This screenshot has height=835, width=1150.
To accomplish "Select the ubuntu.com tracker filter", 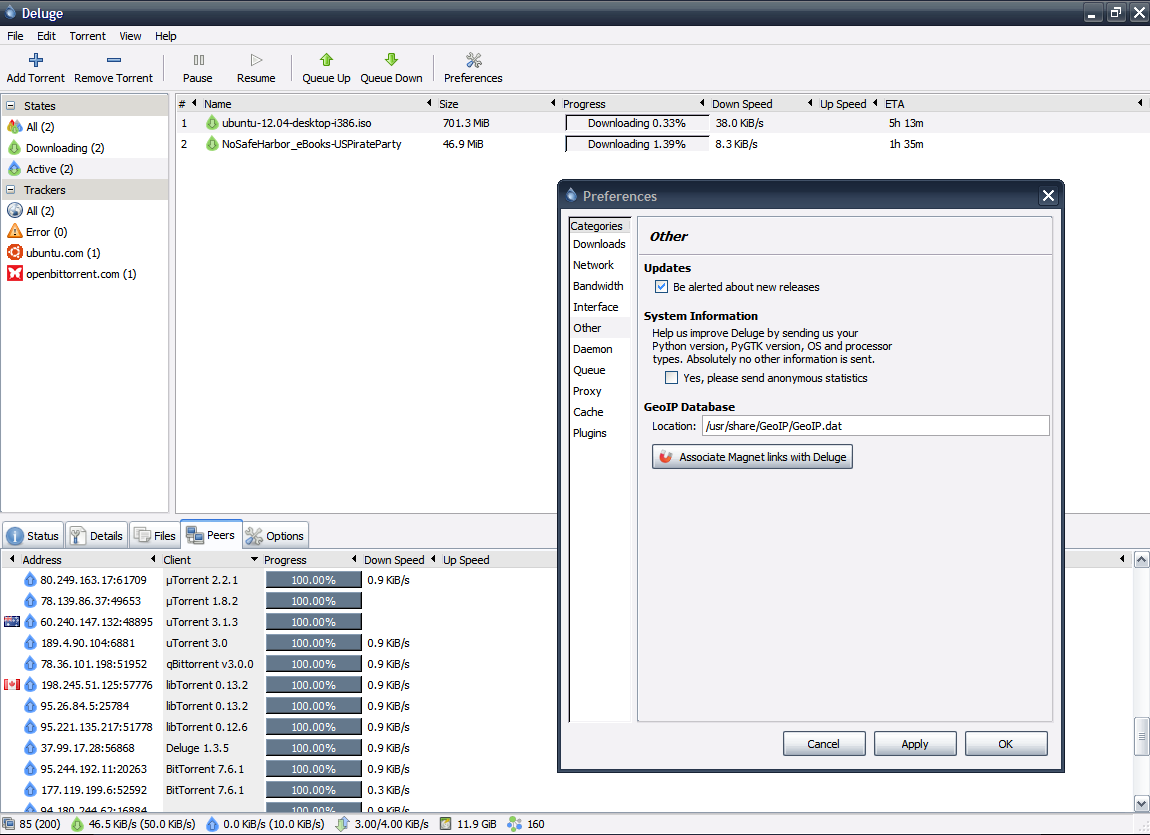I will click(63, 253).
